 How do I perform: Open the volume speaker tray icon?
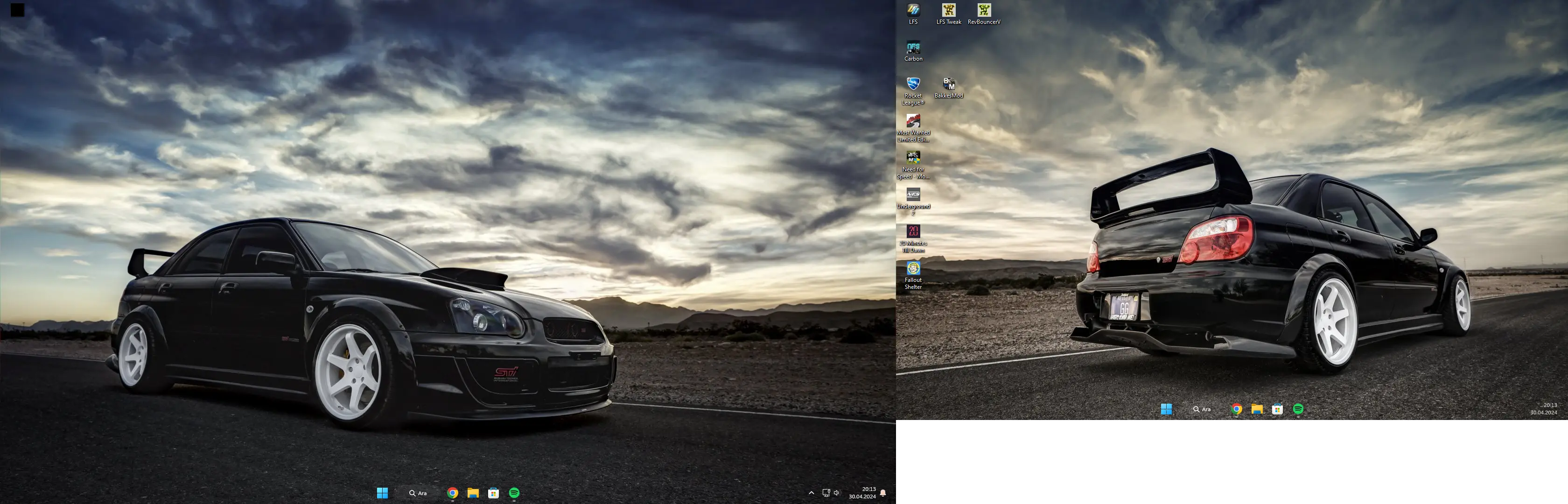click(837, 493)
